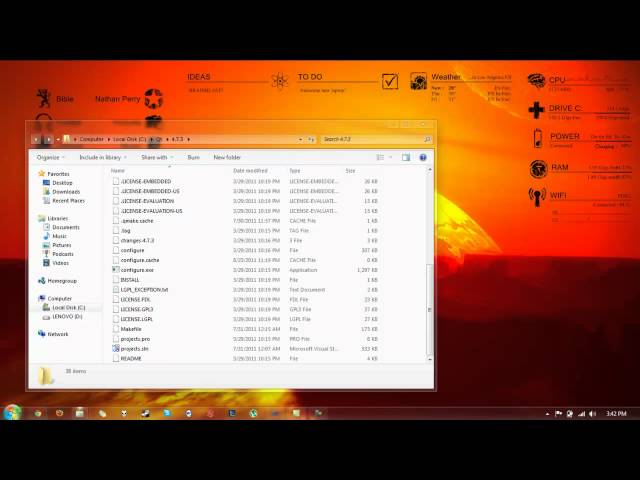The height and width of the screenshot is (480, 640).
Task: Select the INSTALL file
Action: click(130, 280)
